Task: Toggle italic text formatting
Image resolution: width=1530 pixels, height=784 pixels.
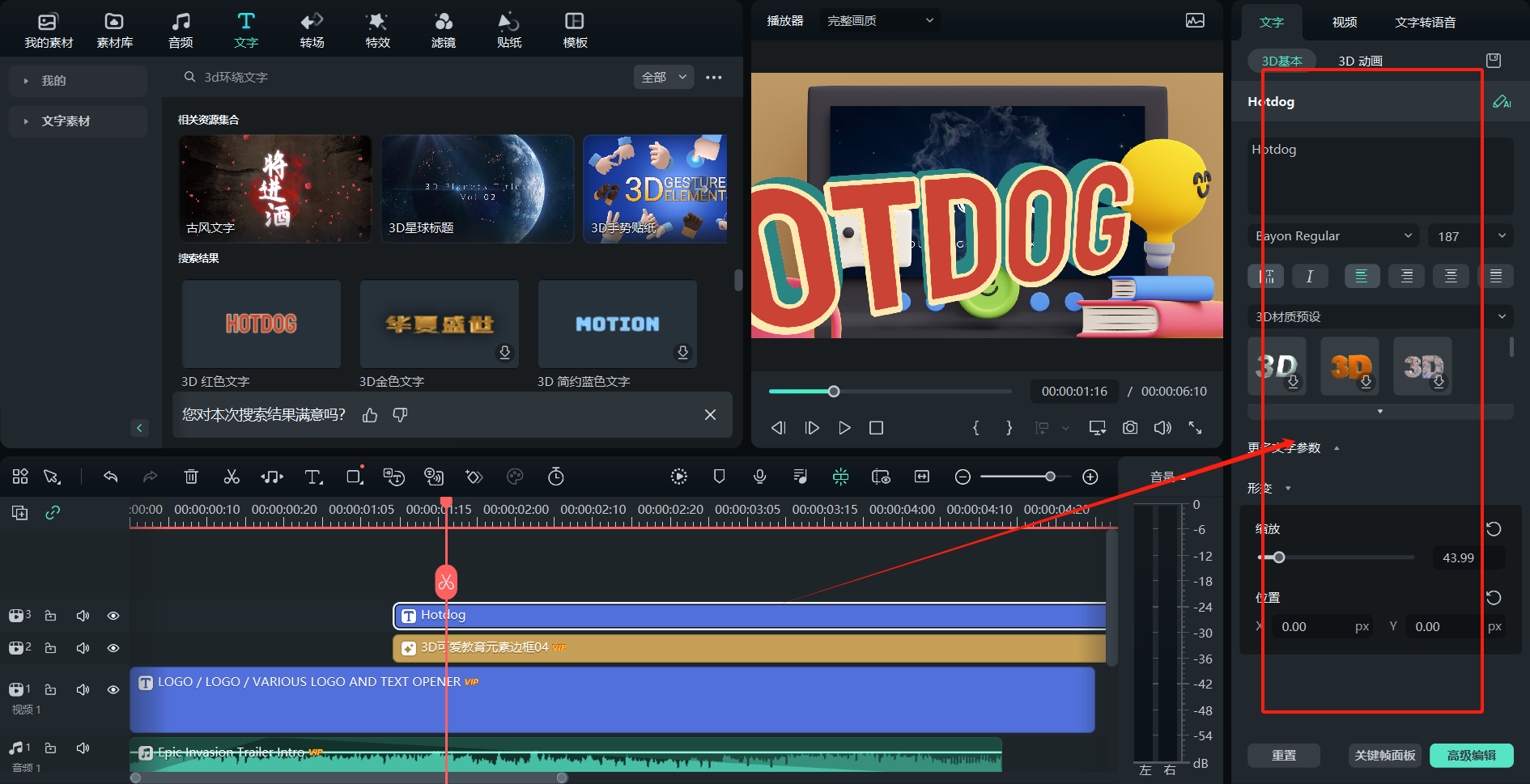Action: click(1309, 277)
